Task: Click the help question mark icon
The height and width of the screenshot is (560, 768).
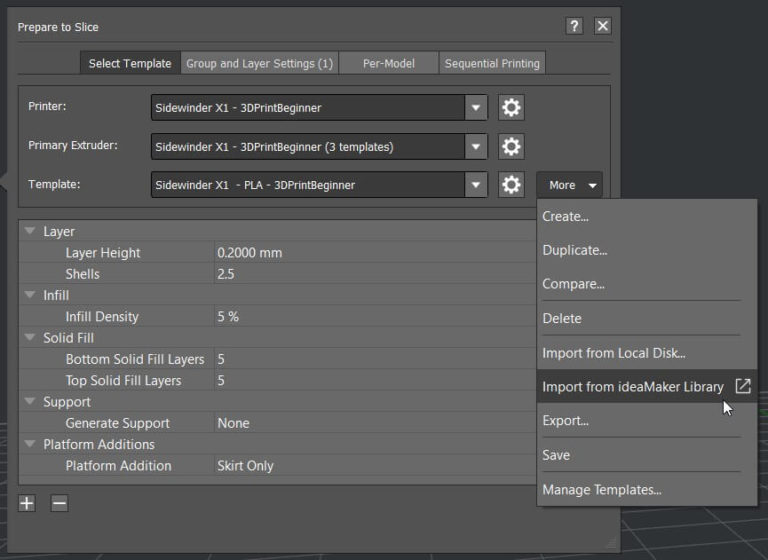Action: 574,26
